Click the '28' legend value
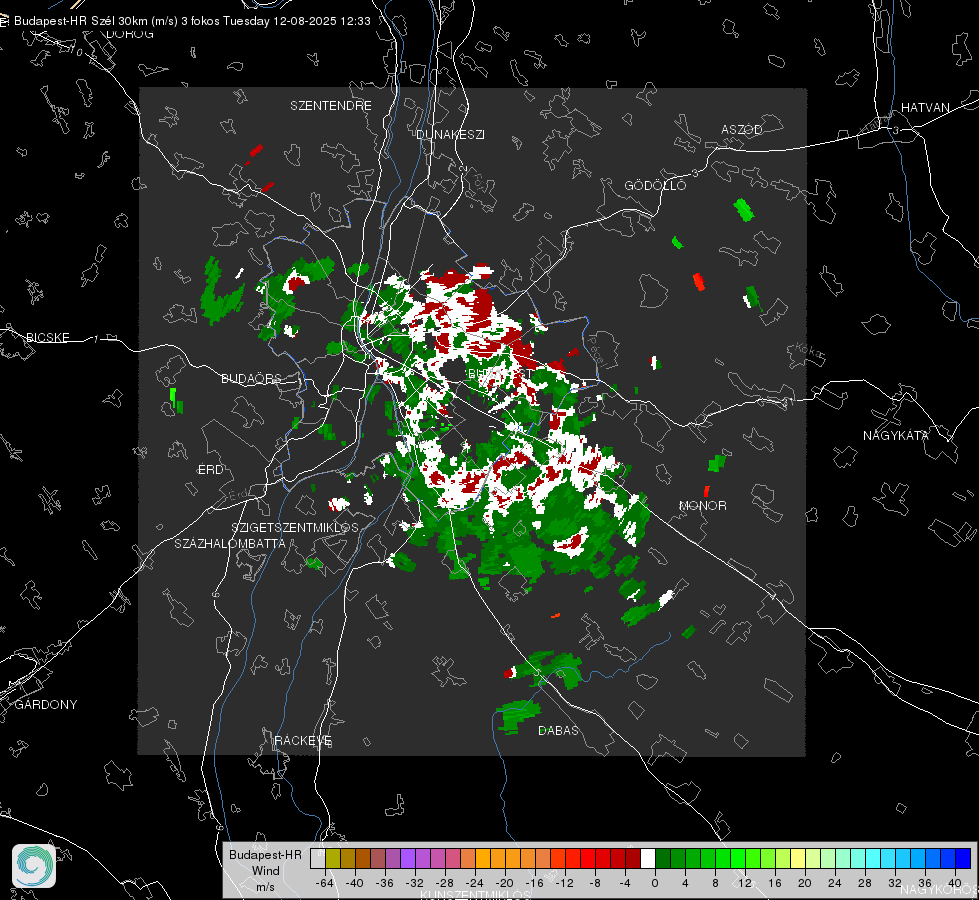The width and height of the screenshot is (979, 900). coord(865,883)
